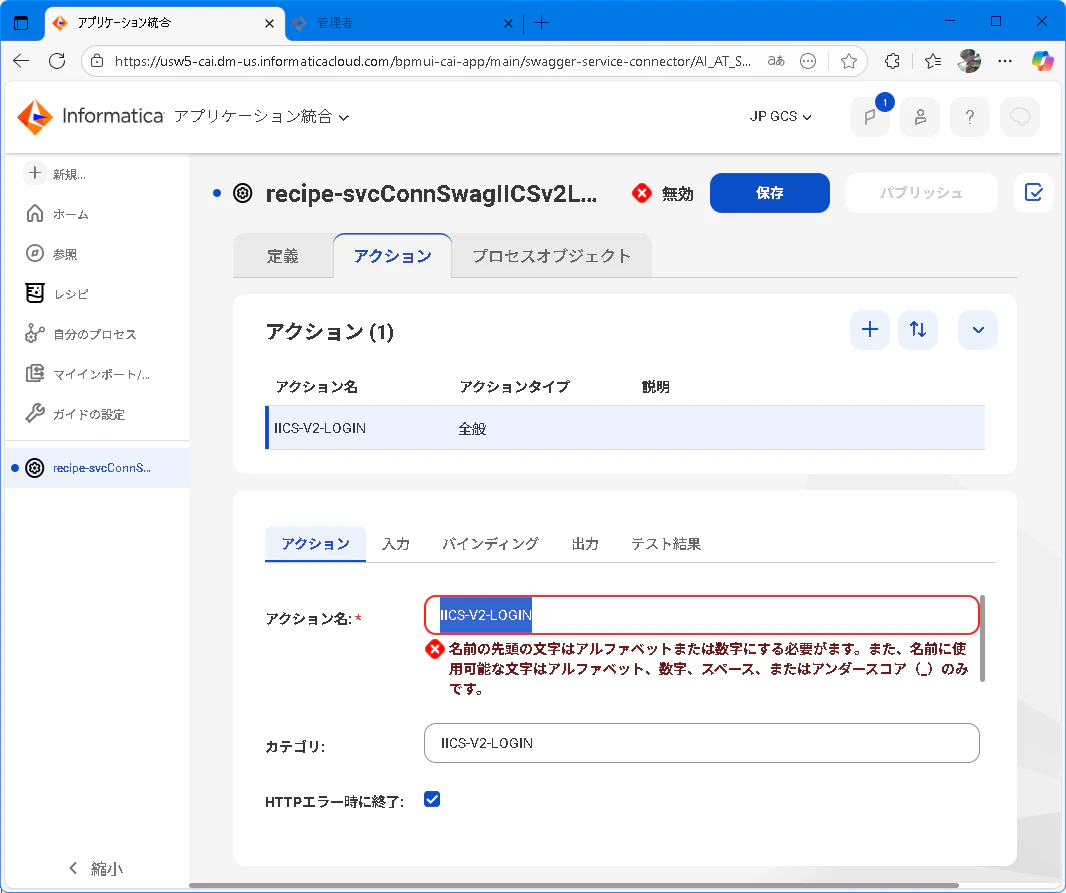Click the 無効 invalid status indicator

coord(663,194)
